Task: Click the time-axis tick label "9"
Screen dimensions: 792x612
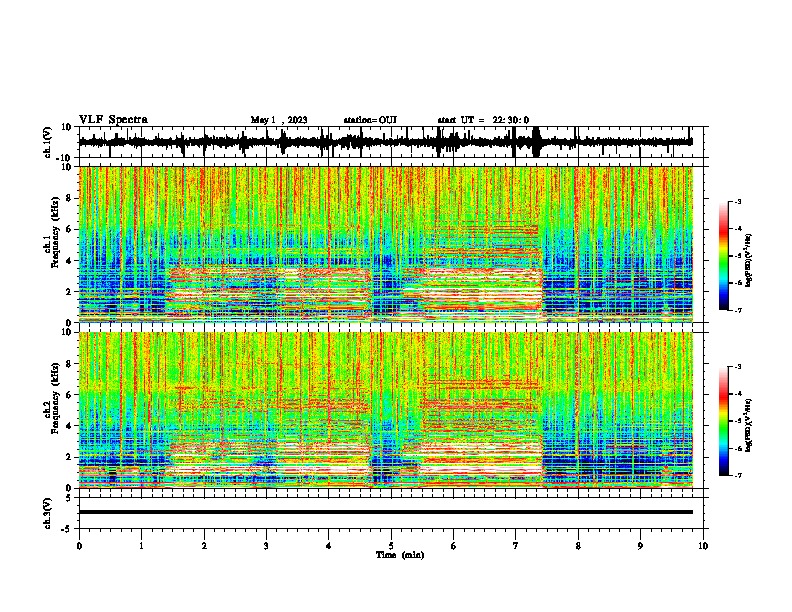Action: point(640,546)
